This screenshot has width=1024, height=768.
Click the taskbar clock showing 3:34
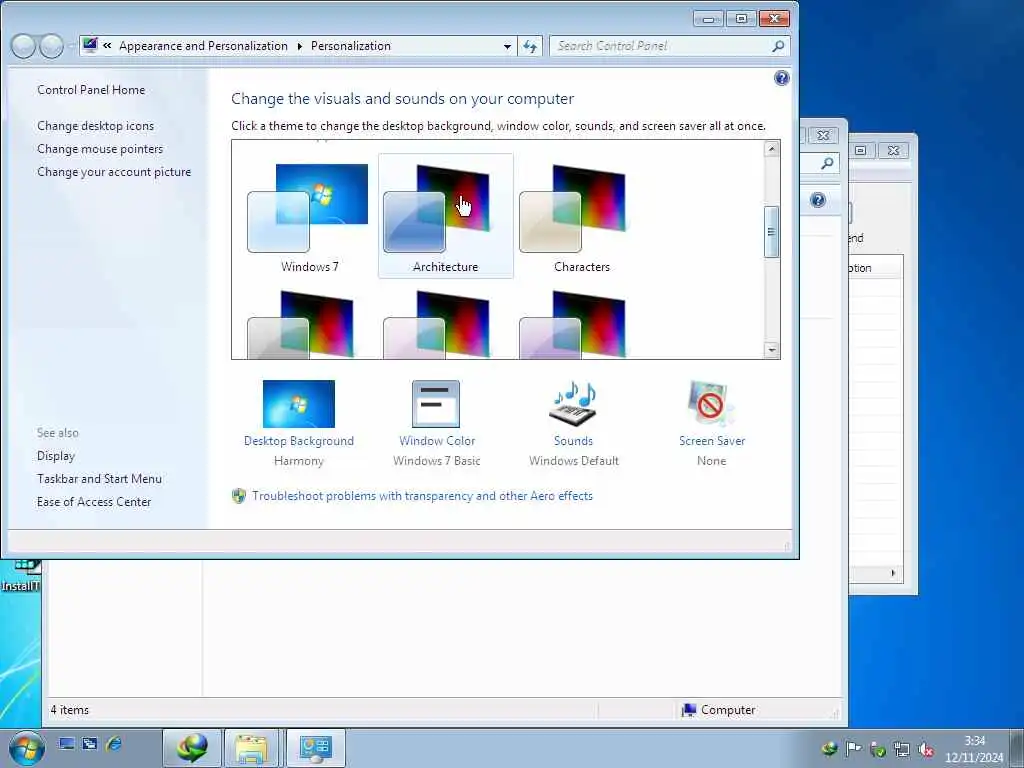pyautogui.click(x=974, y=749)
